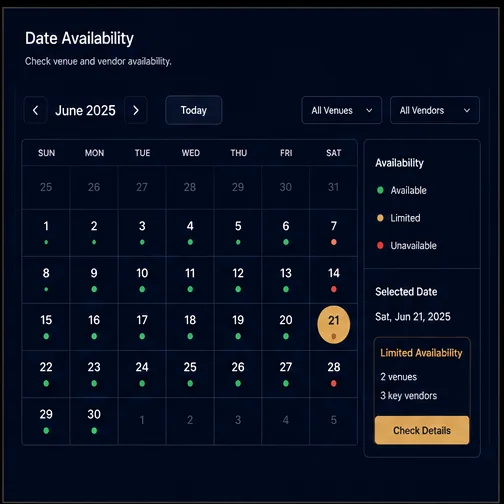Select June 19 on the calendar

(238, 327)
